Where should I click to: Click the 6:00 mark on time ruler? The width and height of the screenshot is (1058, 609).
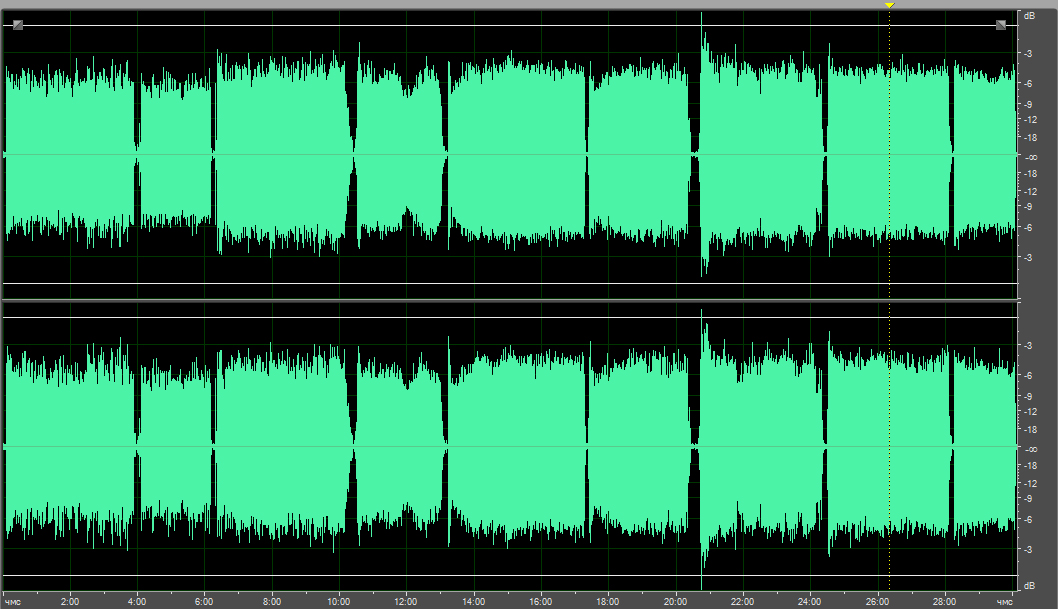(x=204, y=602)
